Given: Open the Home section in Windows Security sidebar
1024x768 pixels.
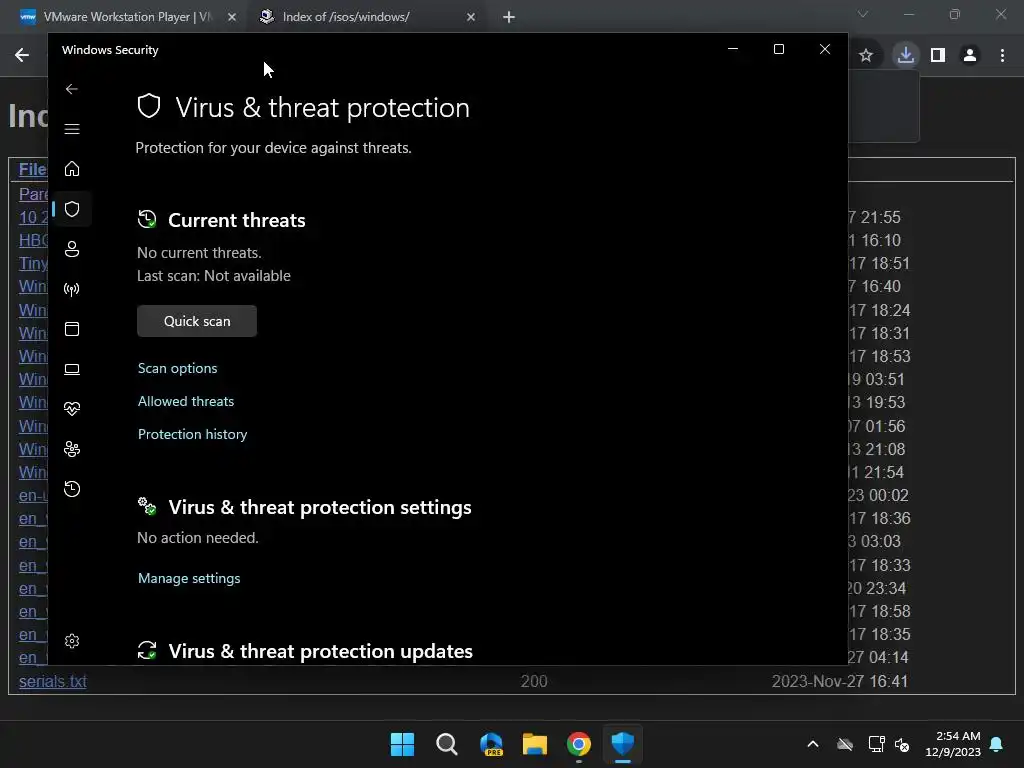Looking at the screenshot, I should pyautogui.click(x=72, y=168).
